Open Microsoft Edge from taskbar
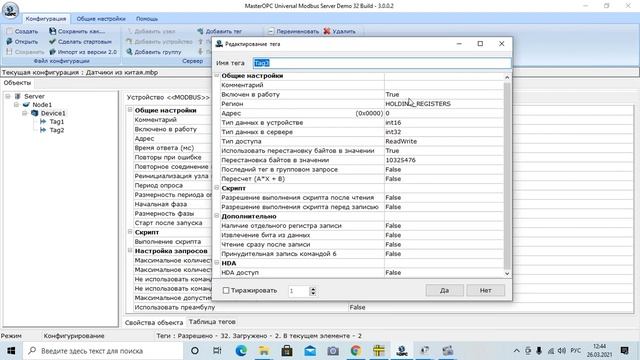Screen dimensions: 640x360 241,351
